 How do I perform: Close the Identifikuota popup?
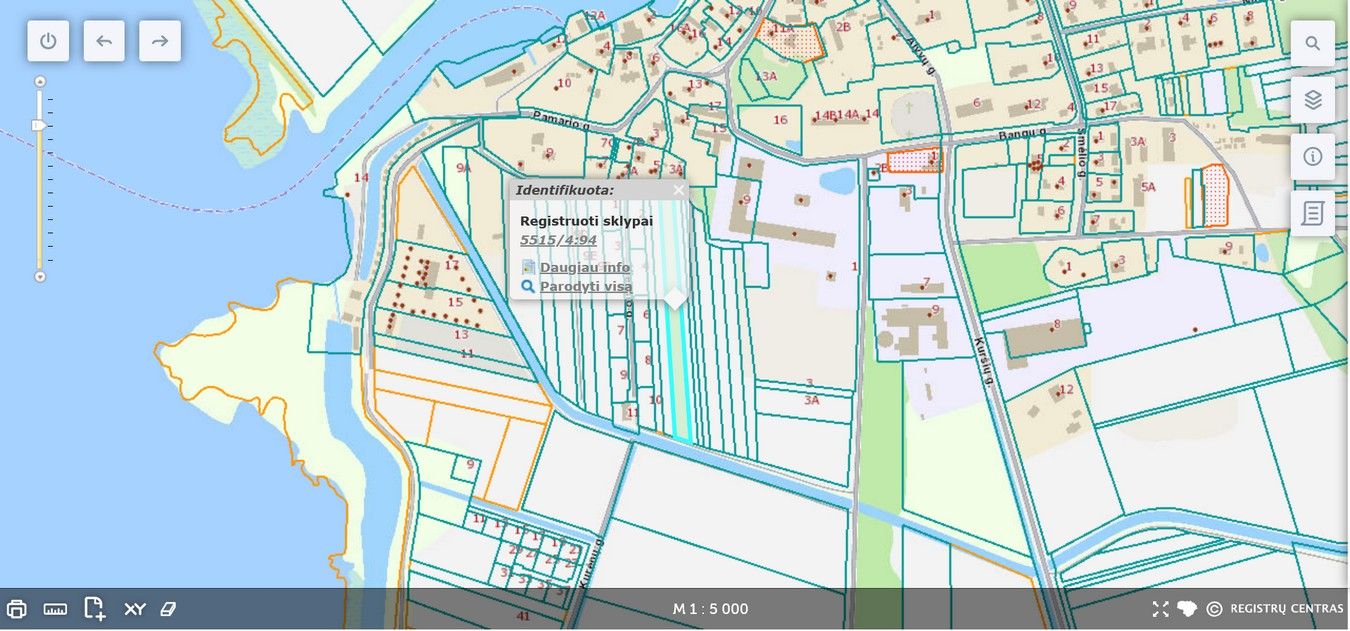tap(679, 189)
